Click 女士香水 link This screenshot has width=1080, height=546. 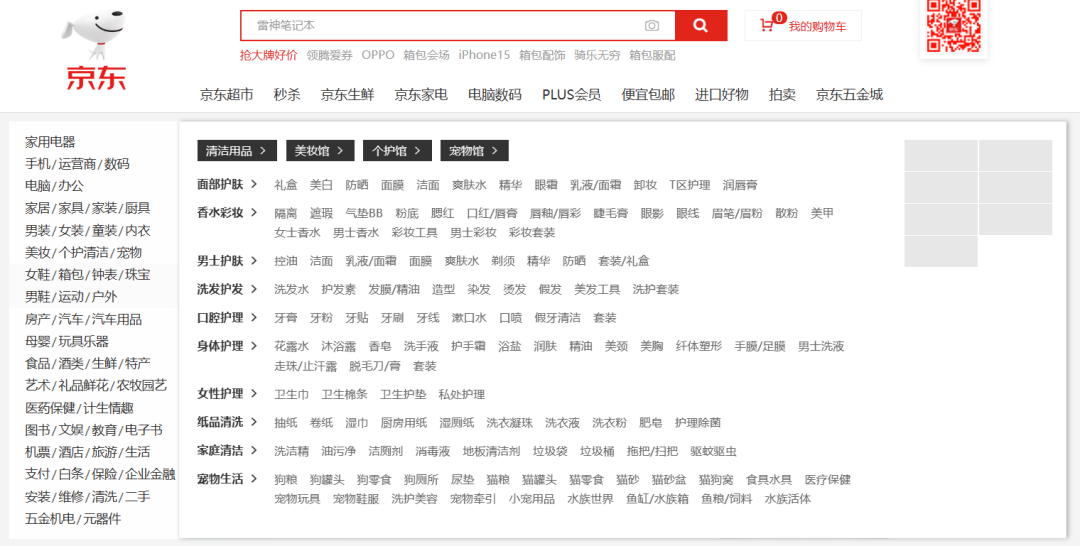[x=298, y=233]
